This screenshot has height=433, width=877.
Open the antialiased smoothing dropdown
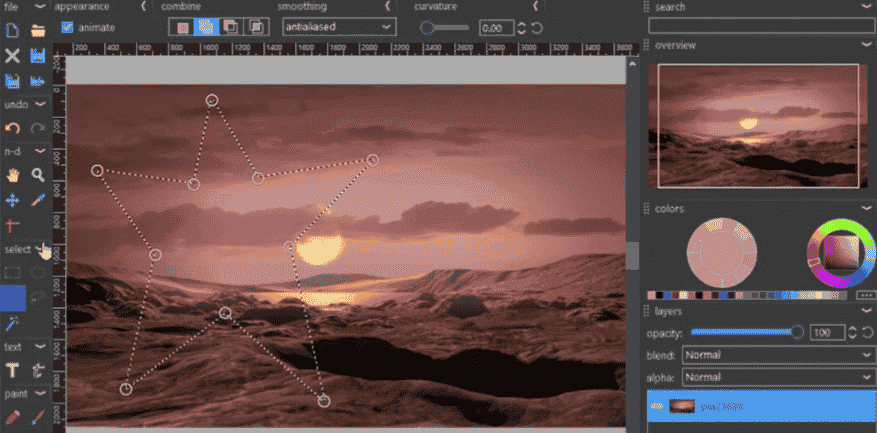(x=339, y=27)
